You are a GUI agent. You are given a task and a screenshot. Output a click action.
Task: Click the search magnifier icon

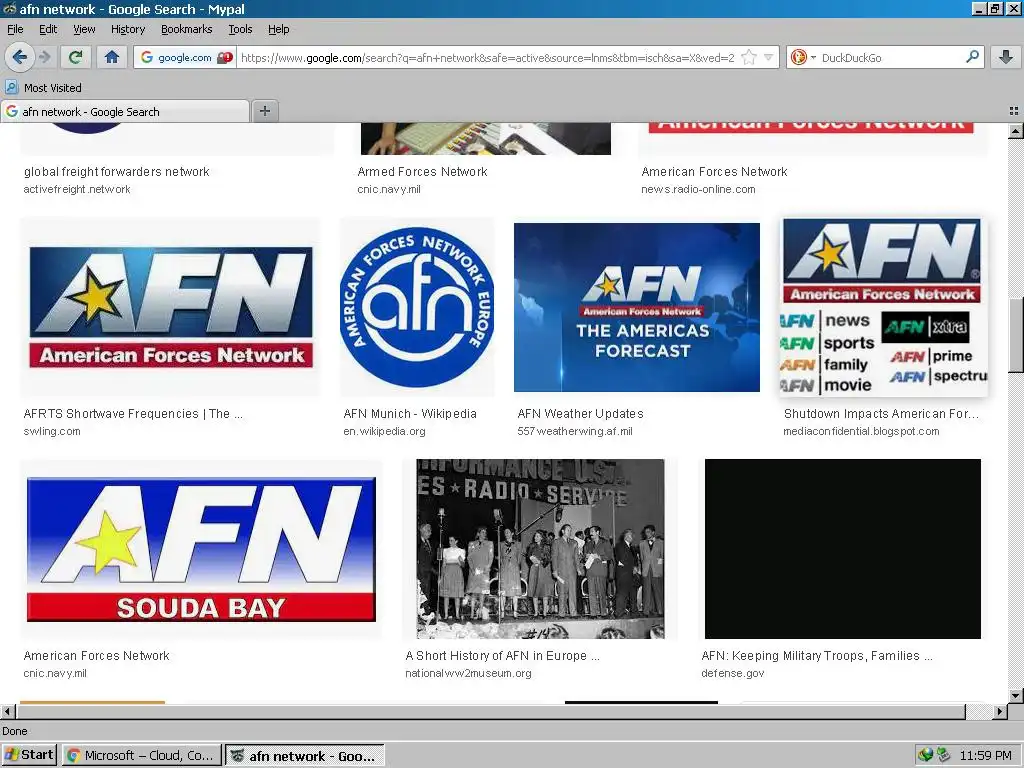tap(972, 57)
